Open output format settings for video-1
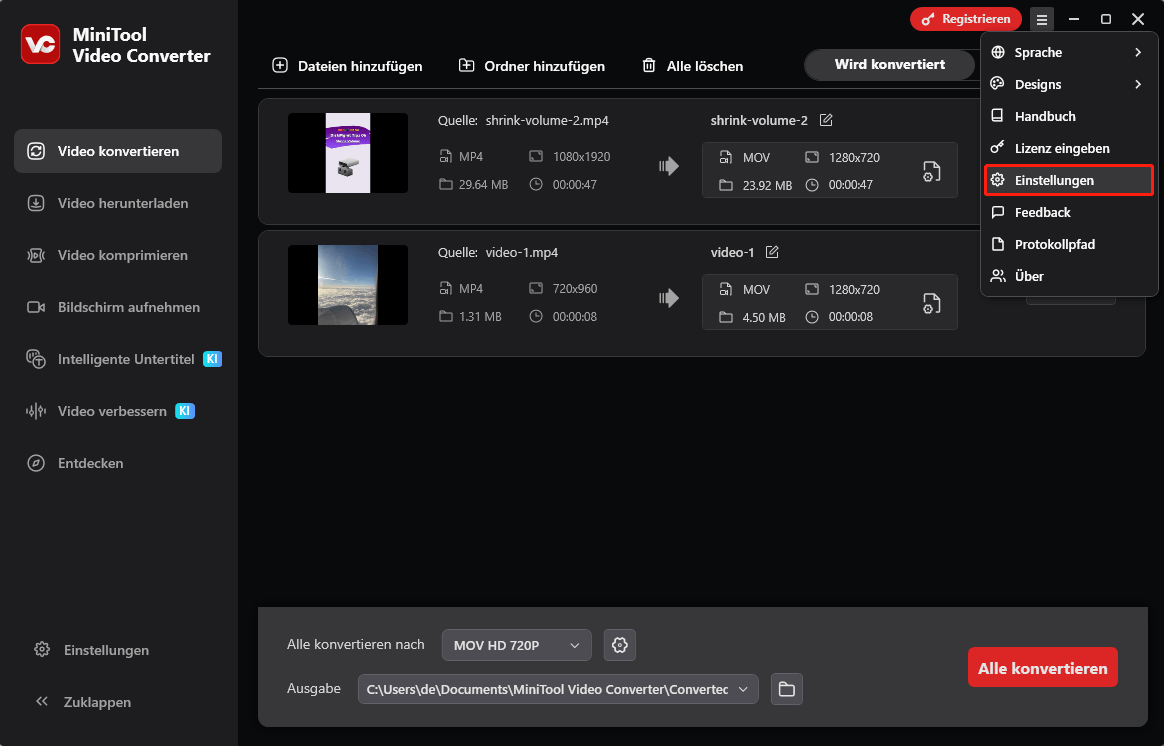This screenshot has height=746, width=1164. click(932, 304)
